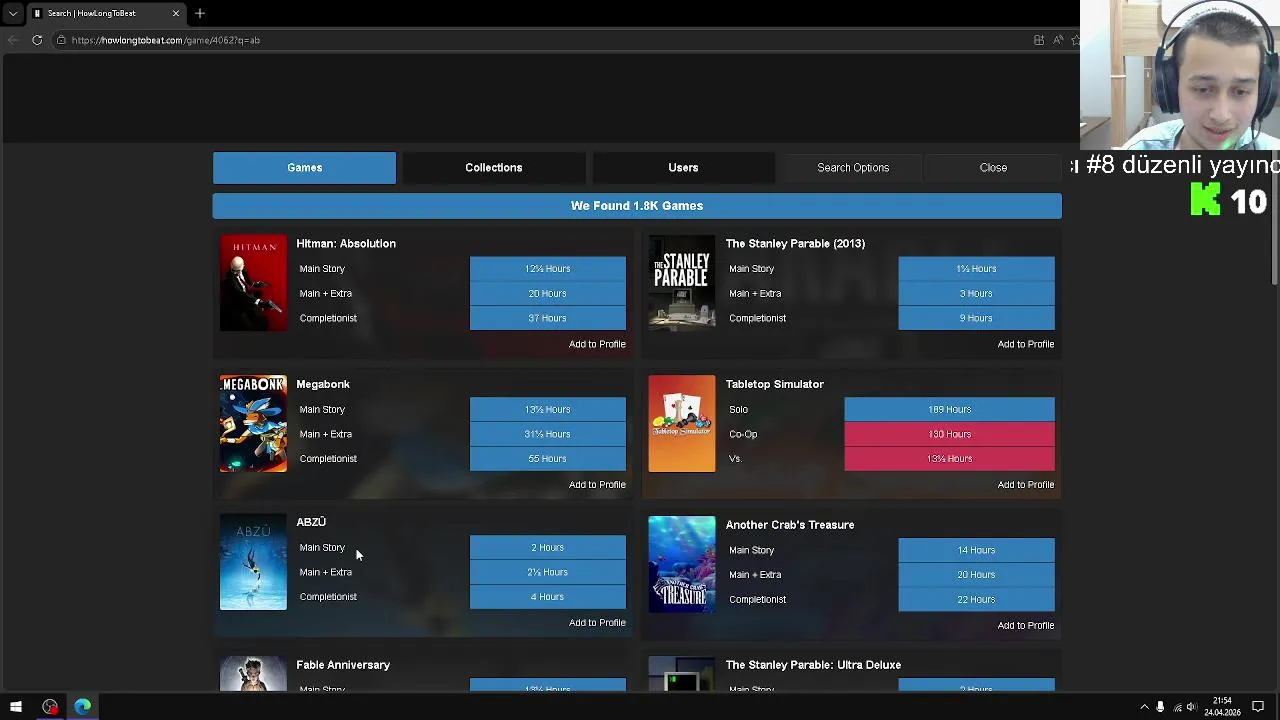Open network settings tray icon

click(x=1176, y=707)
